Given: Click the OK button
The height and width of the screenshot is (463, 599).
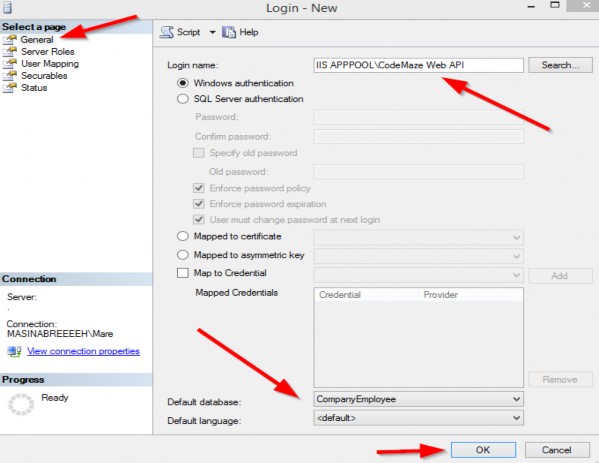Looking at the screenshot, I should (x=483, y=450).
